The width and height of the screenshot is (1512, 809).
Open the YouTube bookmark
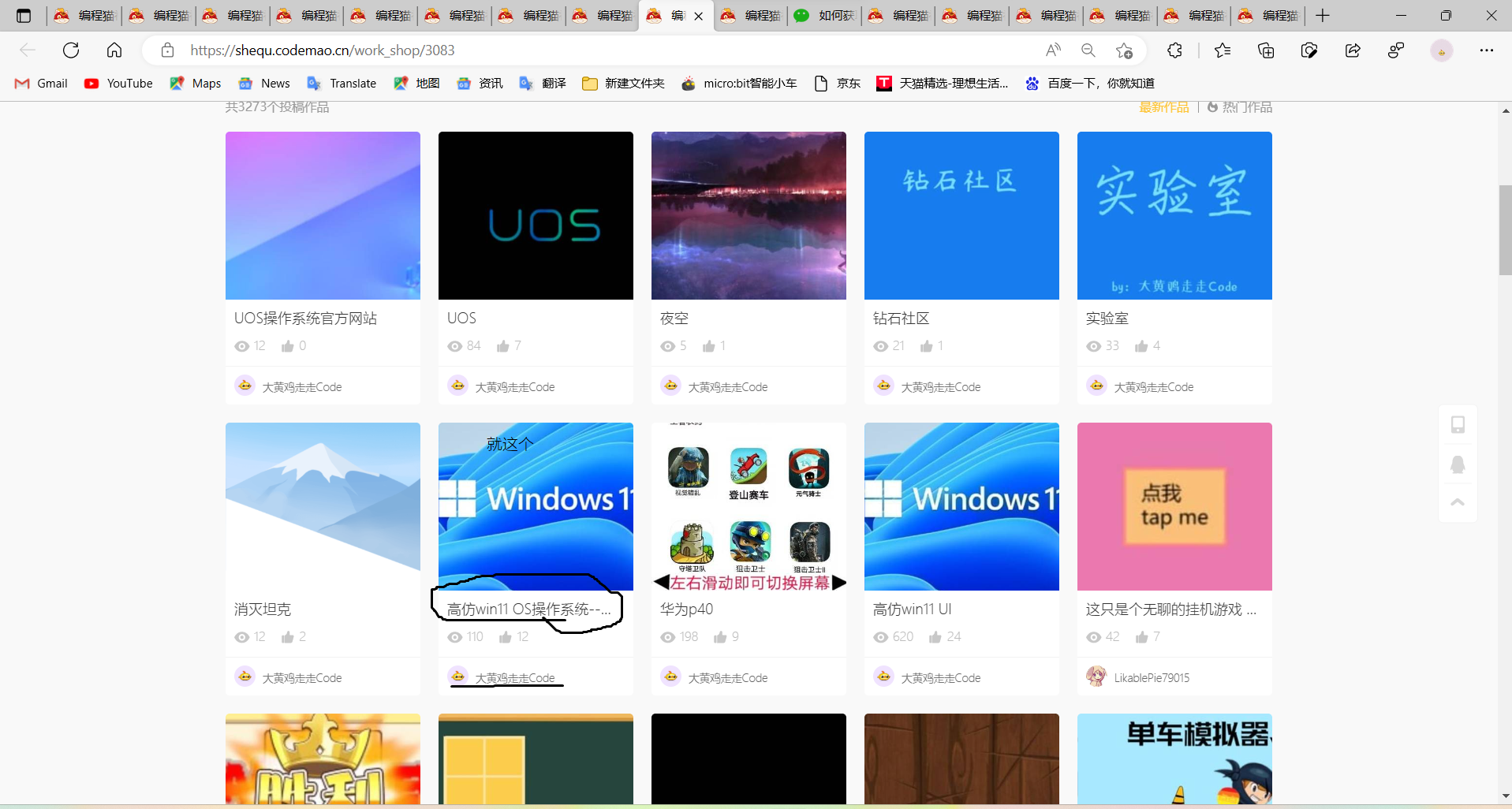tap(119, 84)
